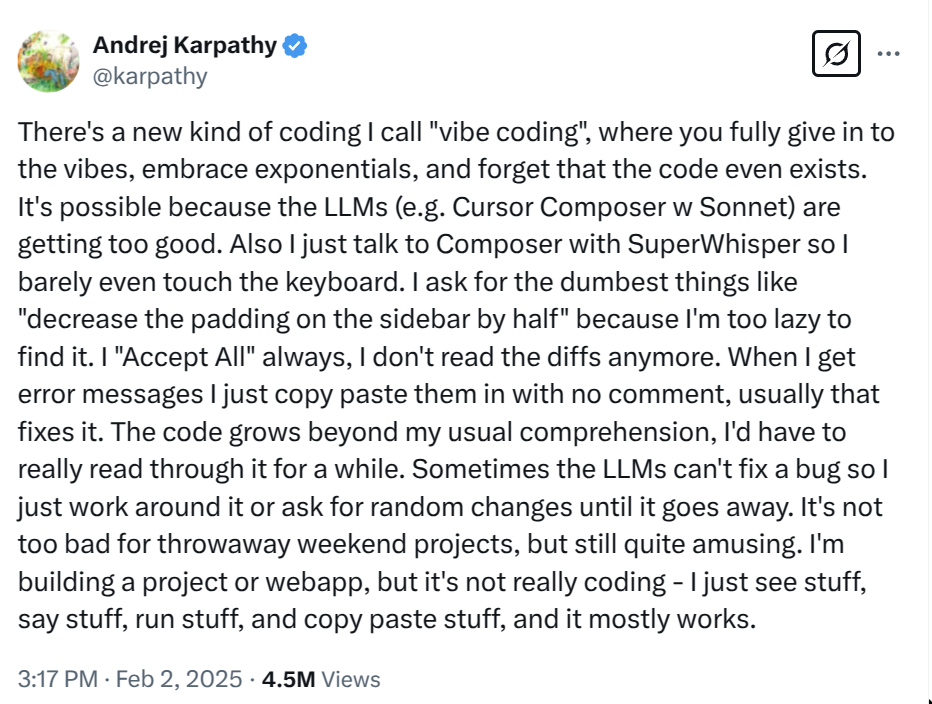Image resolution: width=932 pixels, height=704 pixels.
Task: Visit the Andrej Karpathy display name link
Action: pyautogui.click(x=185, y=45)
